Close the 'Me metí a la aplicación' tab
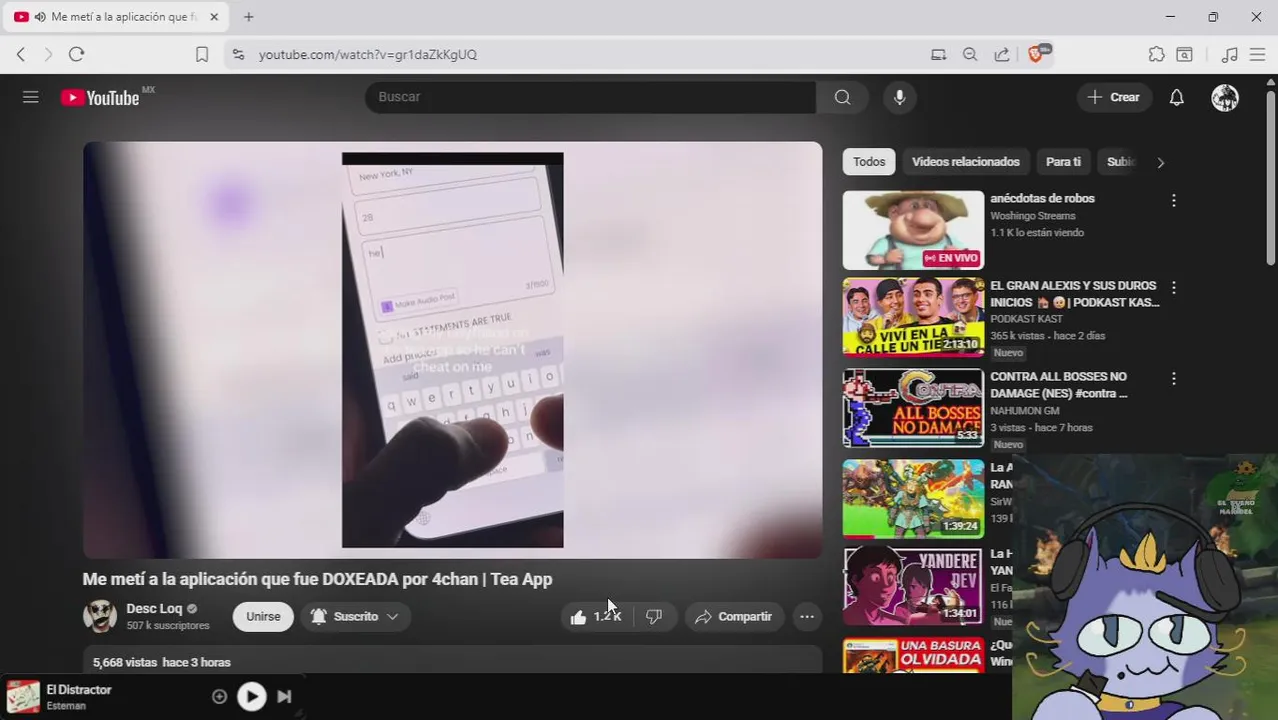Image resolution: width=1278 pixels, height=720 pixels. click(x=214, y=17)
